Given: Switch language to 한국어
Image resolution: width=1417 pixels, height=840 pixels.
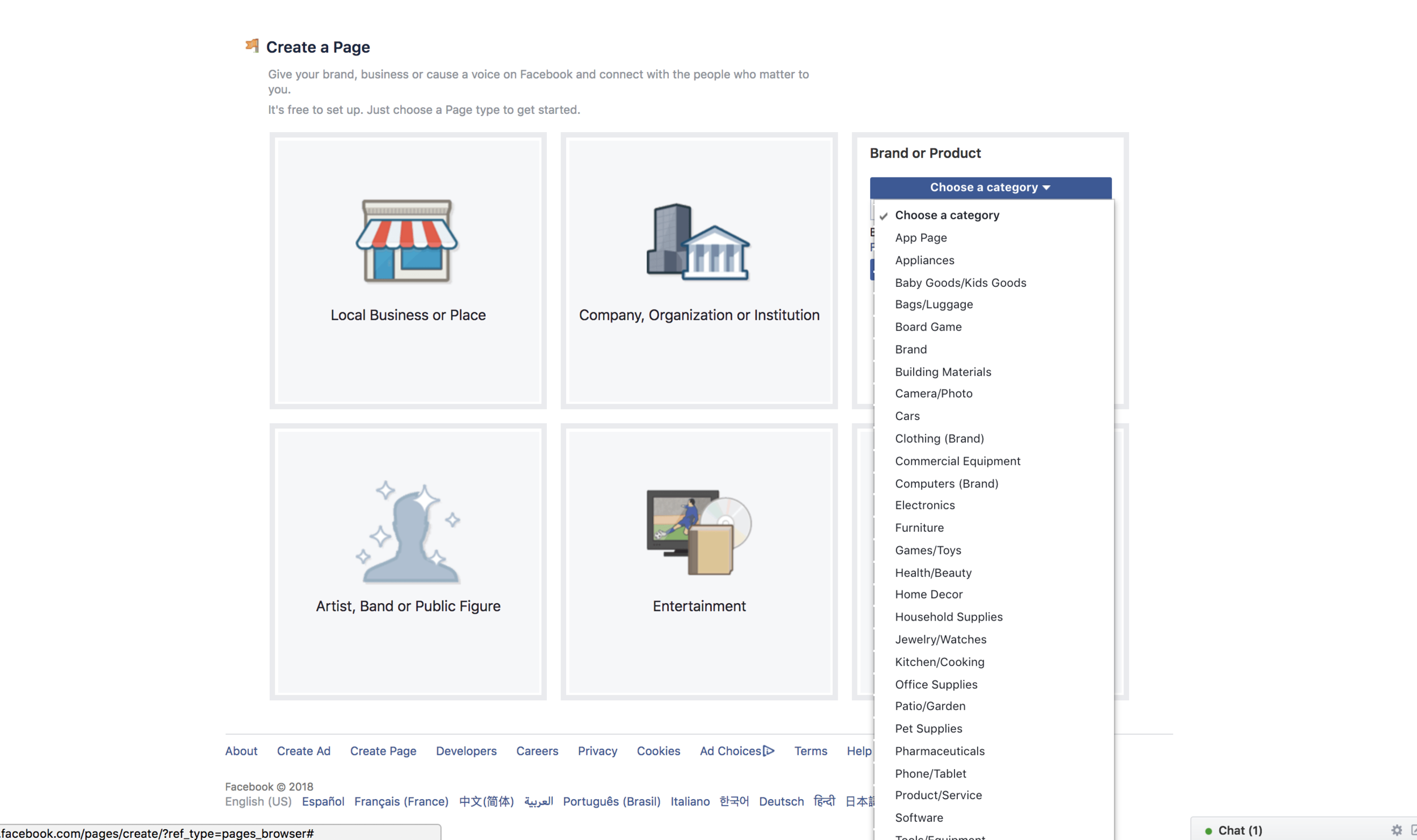Looking at the screenshot, I should (734, 801).
